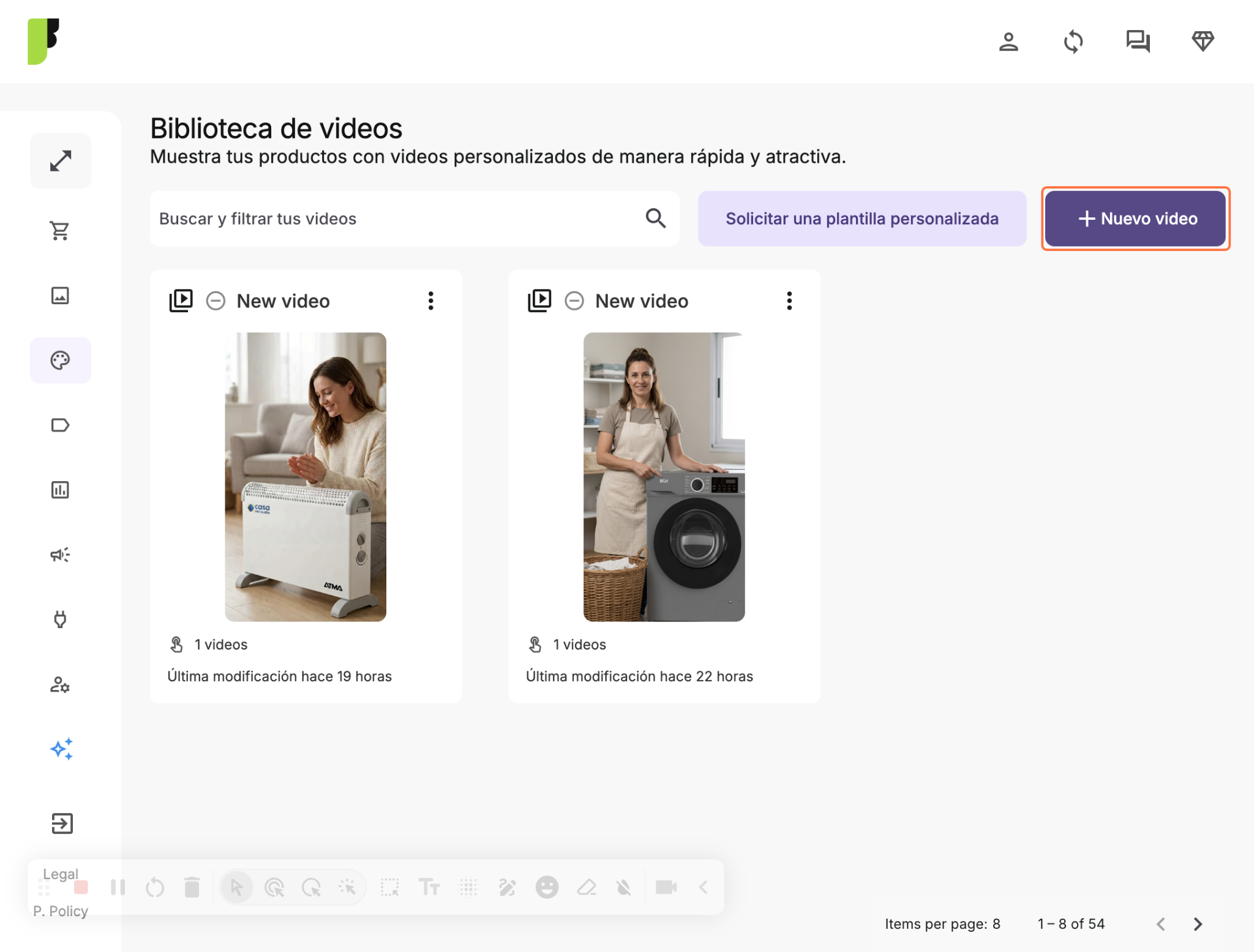Open the shopping cart sidebar icon
The width and height of the screenshot is (1254, 952).
point(60,231)
